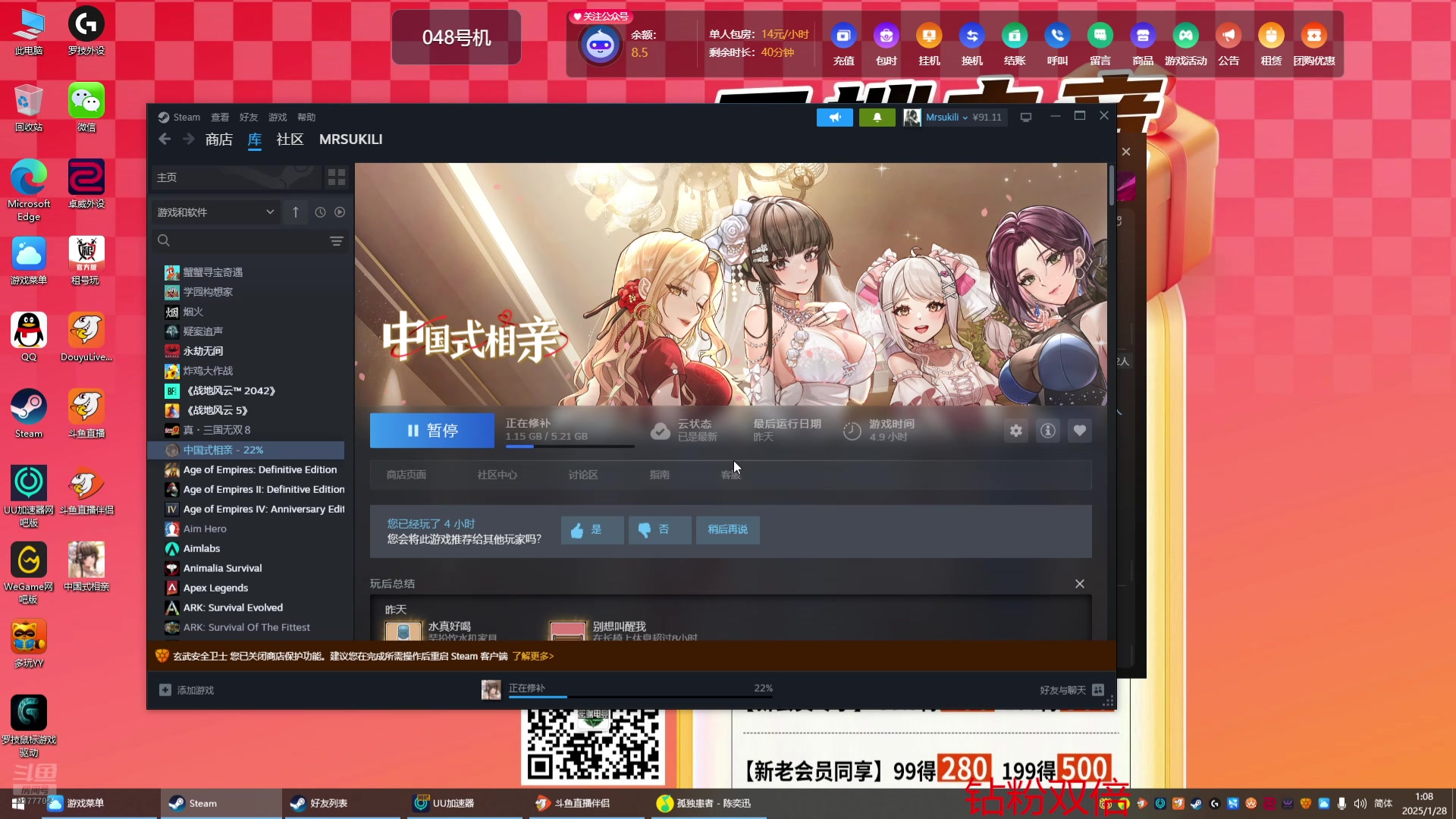Open 社区中心 community hub link
This screenshot has width=1456, height=819.
(497, 475)
